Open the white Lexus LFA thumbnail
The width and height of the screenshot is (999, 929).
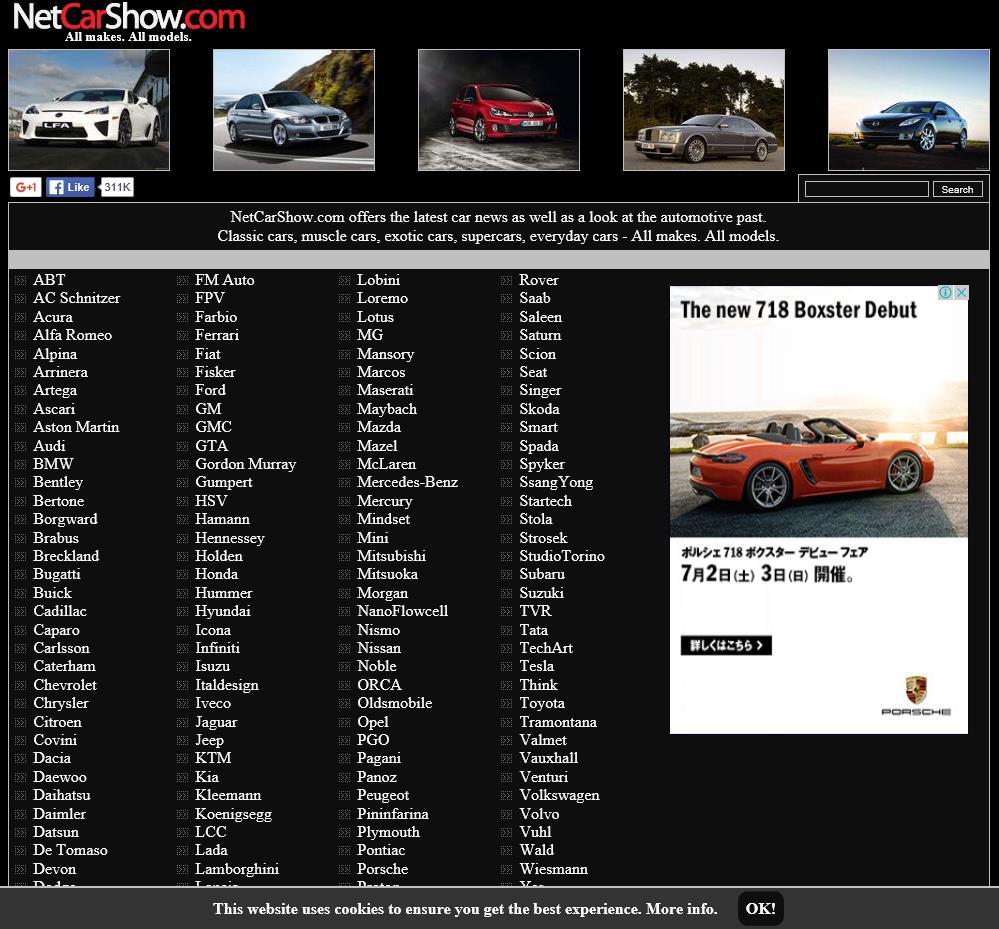click(89, 110)
